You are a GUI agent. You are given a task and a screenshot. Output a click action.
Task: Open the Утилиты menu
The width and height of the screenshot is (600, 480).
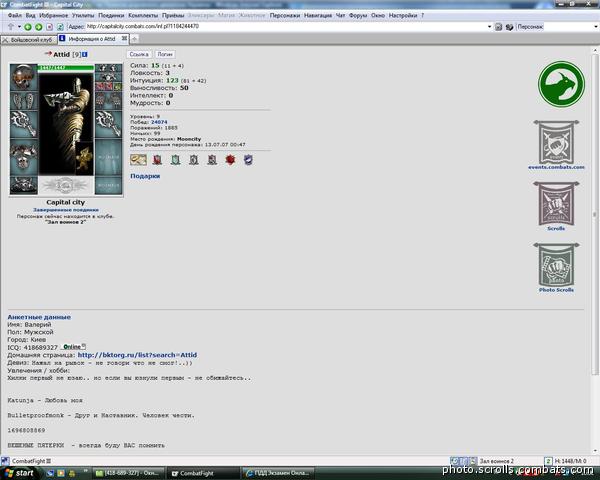83,16
